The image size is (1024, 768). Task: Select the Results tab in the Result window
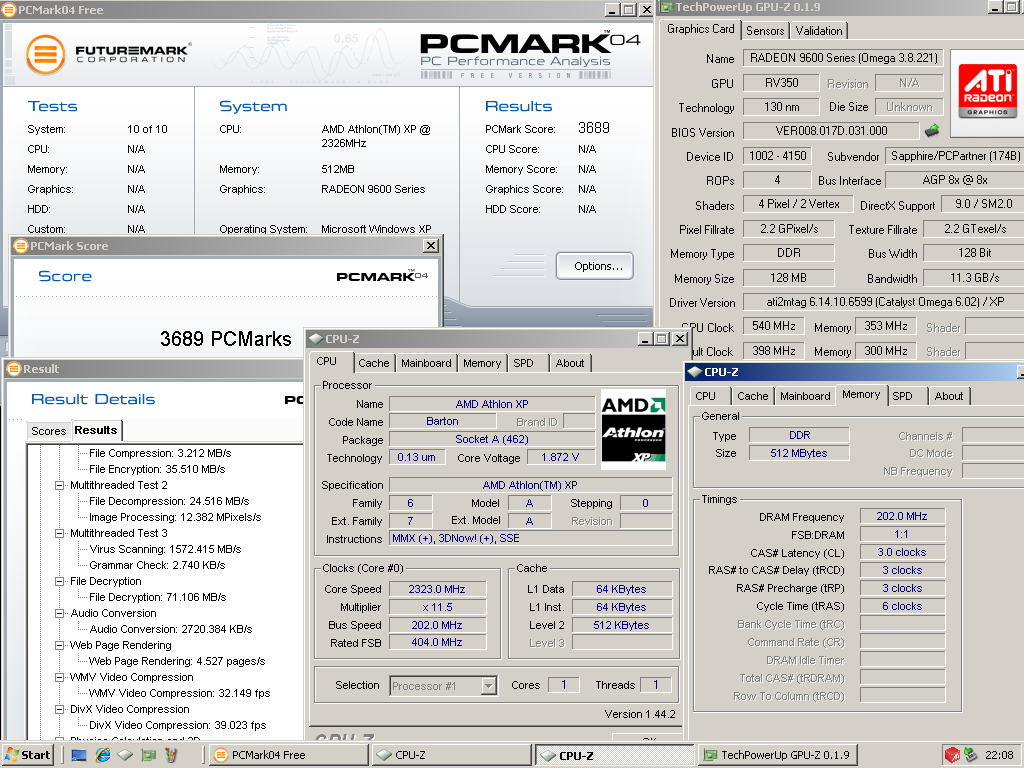tap(95, 430)
